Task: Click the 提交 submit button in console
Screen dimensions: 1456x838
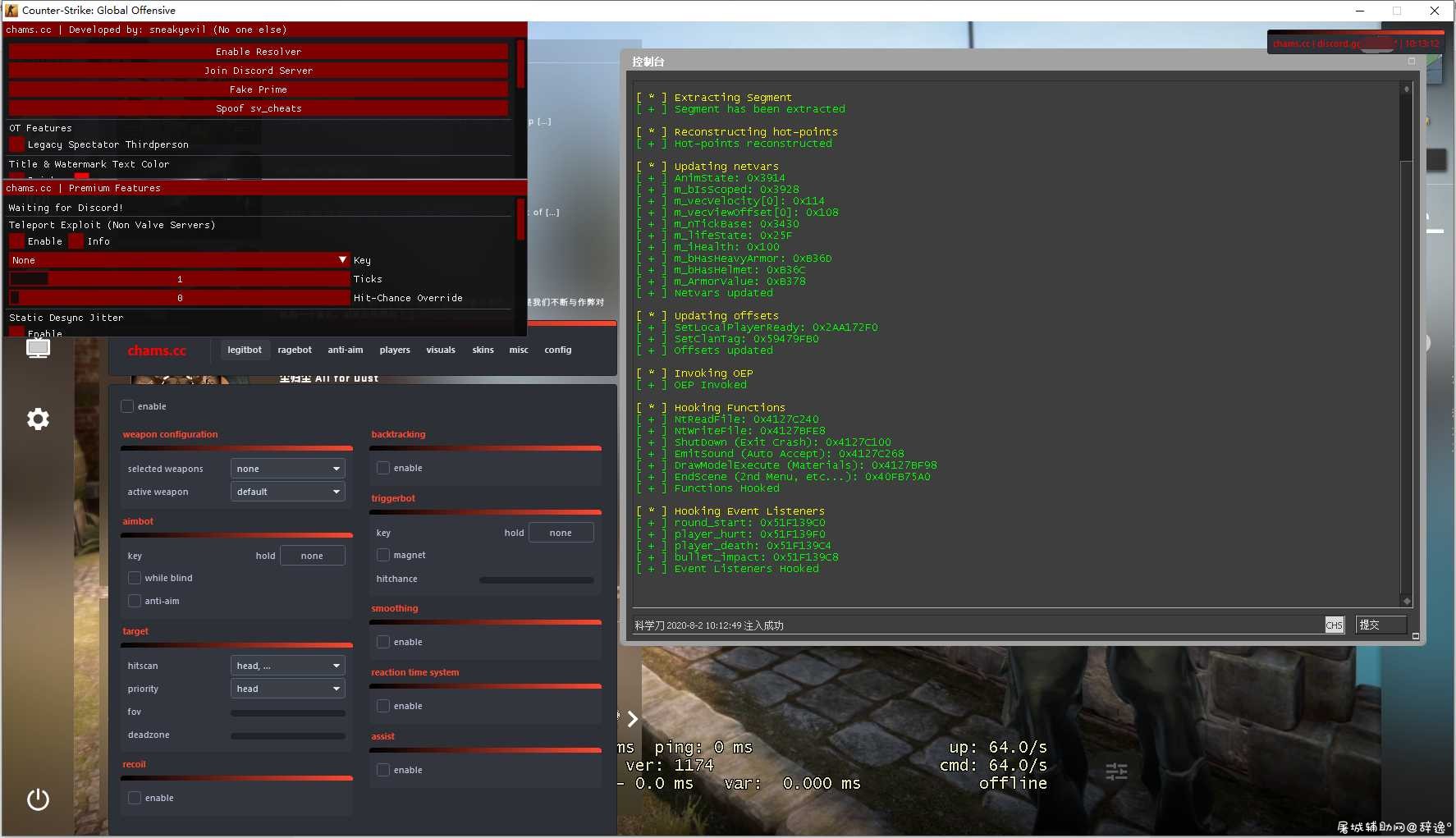Action: [1381, 625]
